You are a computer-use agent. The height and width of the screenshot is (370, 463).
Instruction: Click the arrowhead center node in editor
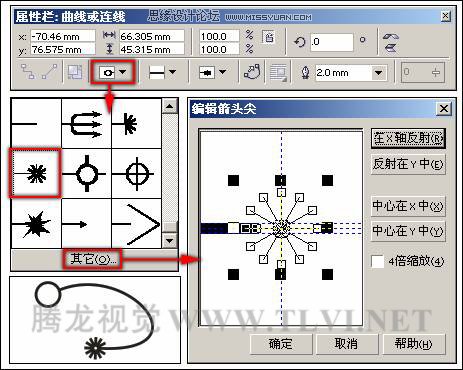[281, 228]
